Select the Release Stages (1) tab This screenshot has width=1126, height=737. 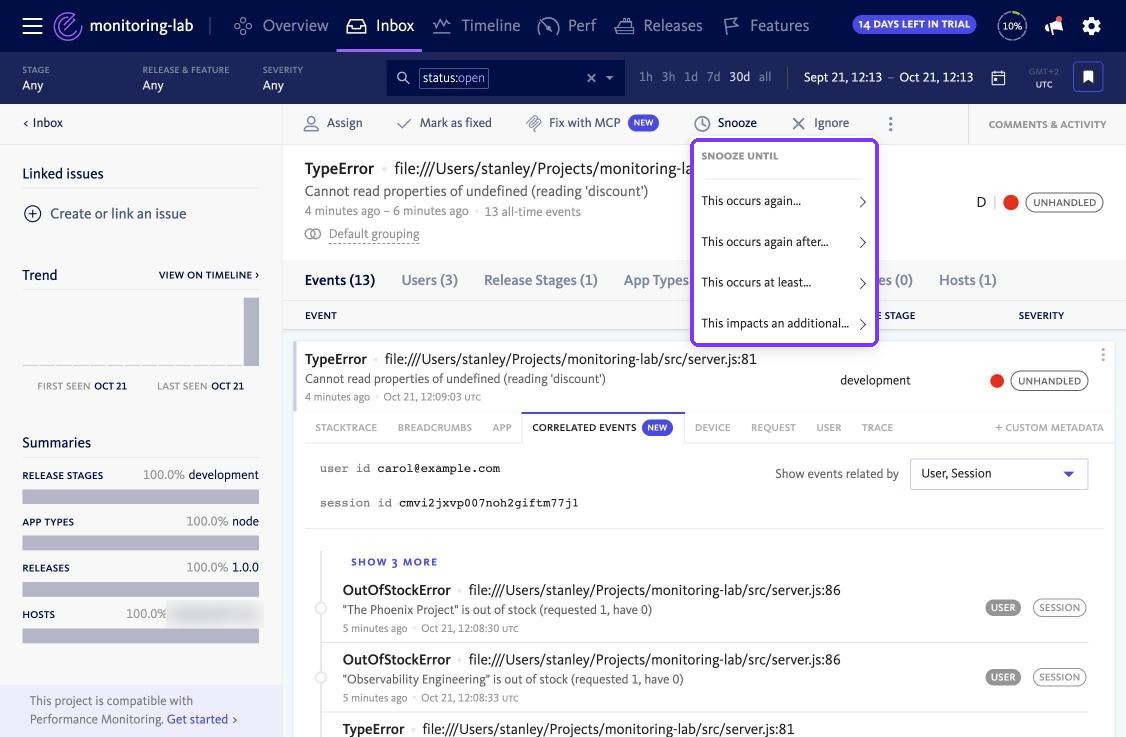click(x=541, y=280)
